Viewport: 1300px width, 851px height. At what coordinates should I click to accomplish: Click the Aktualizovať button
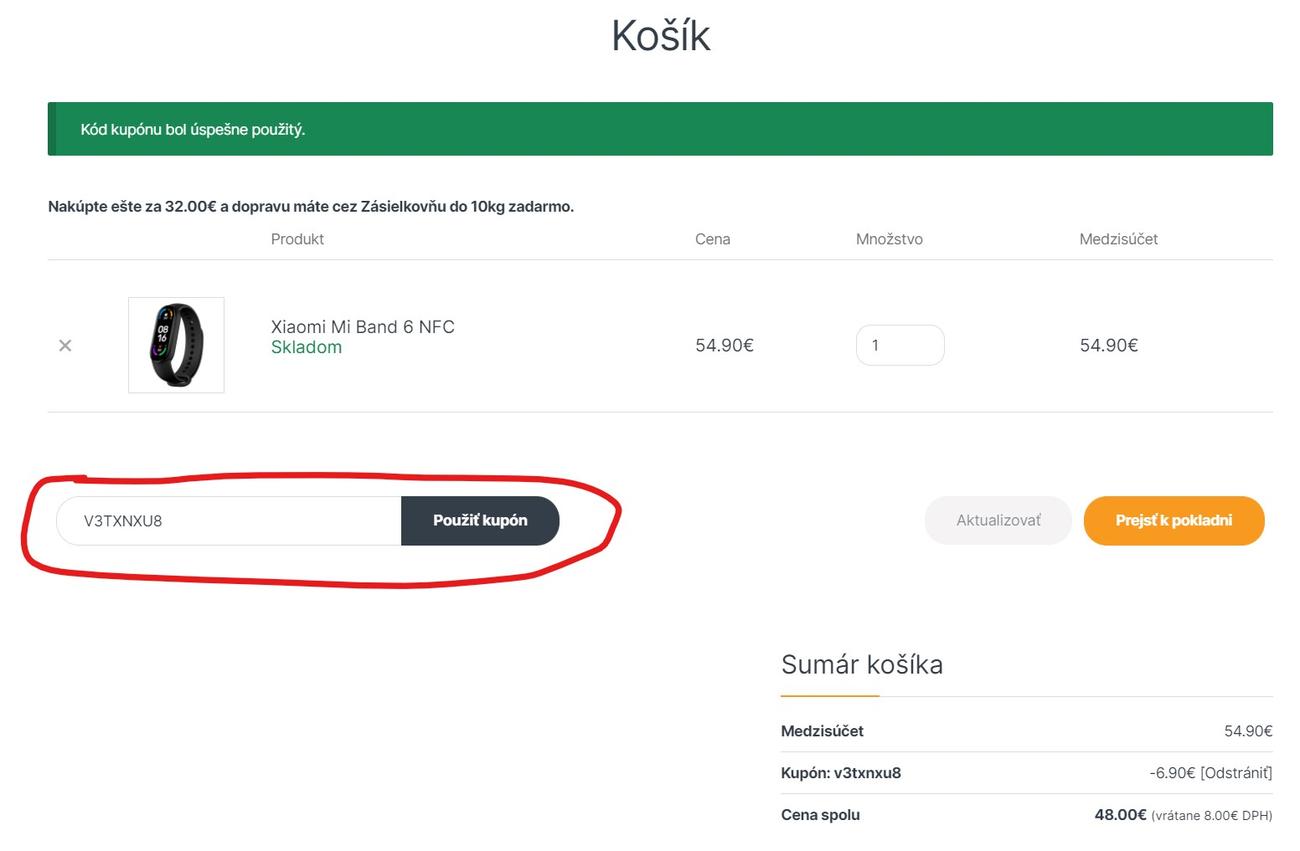point(997,521)
